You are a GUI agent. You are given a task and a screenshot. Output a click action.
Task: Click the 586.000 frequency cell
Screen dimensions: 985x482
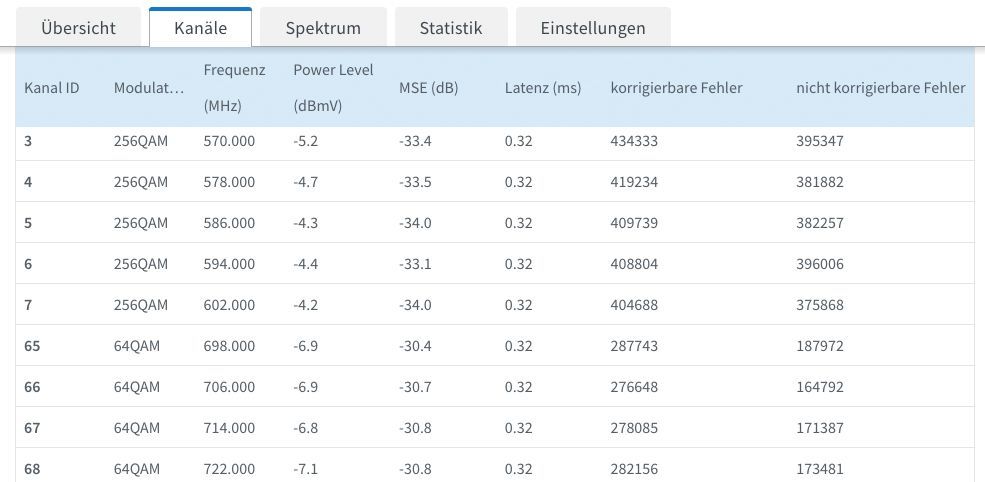229,223
